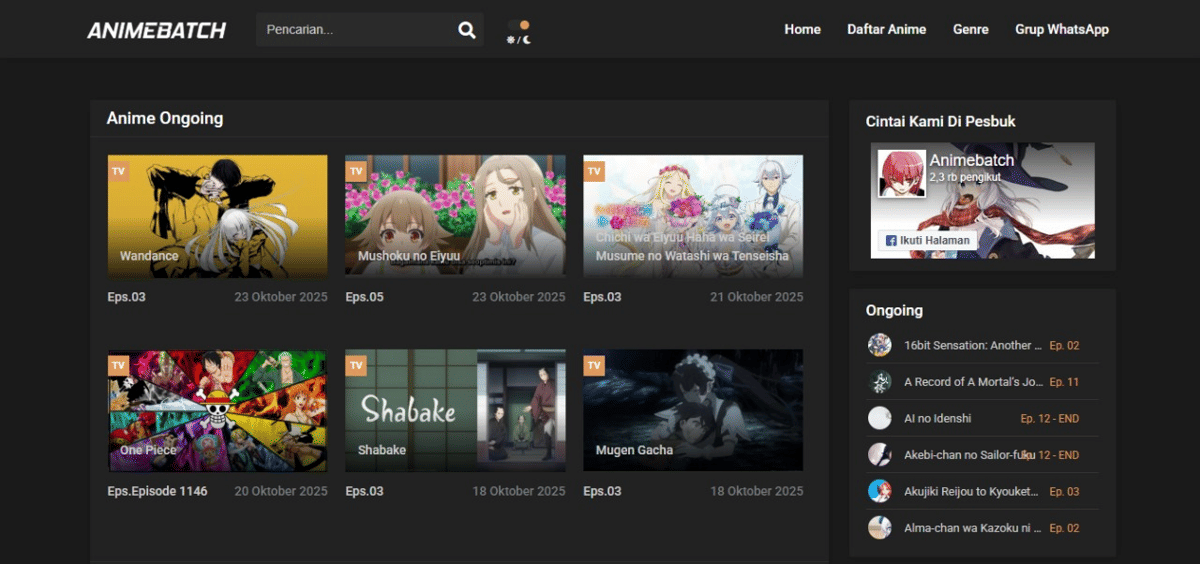Click the TV badge on Chichi wa Eiyuu card
1200x564 pixels.
(x=594, y=172)
